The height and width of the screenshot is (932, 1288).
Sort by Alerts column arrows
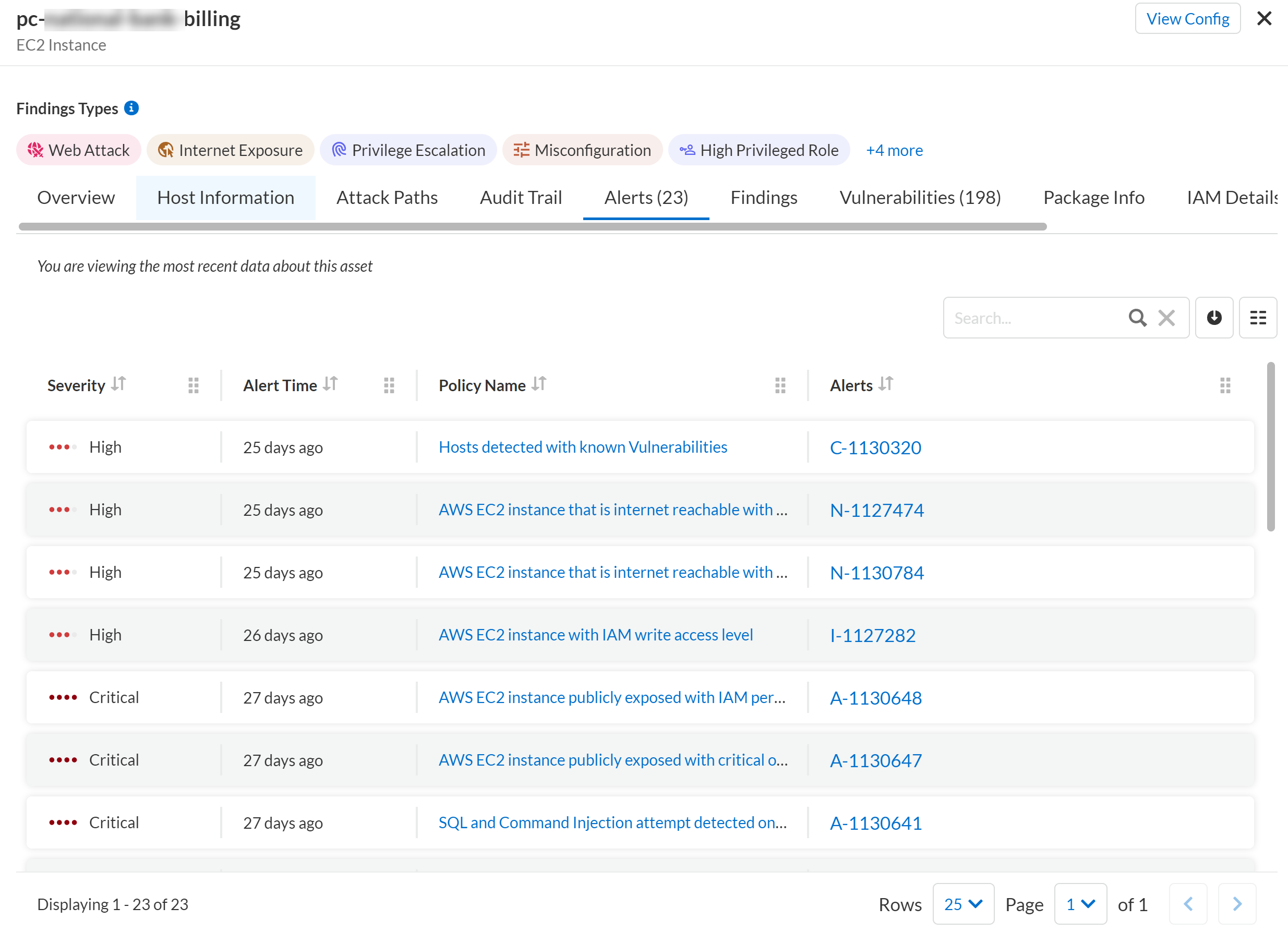point(886,384)
